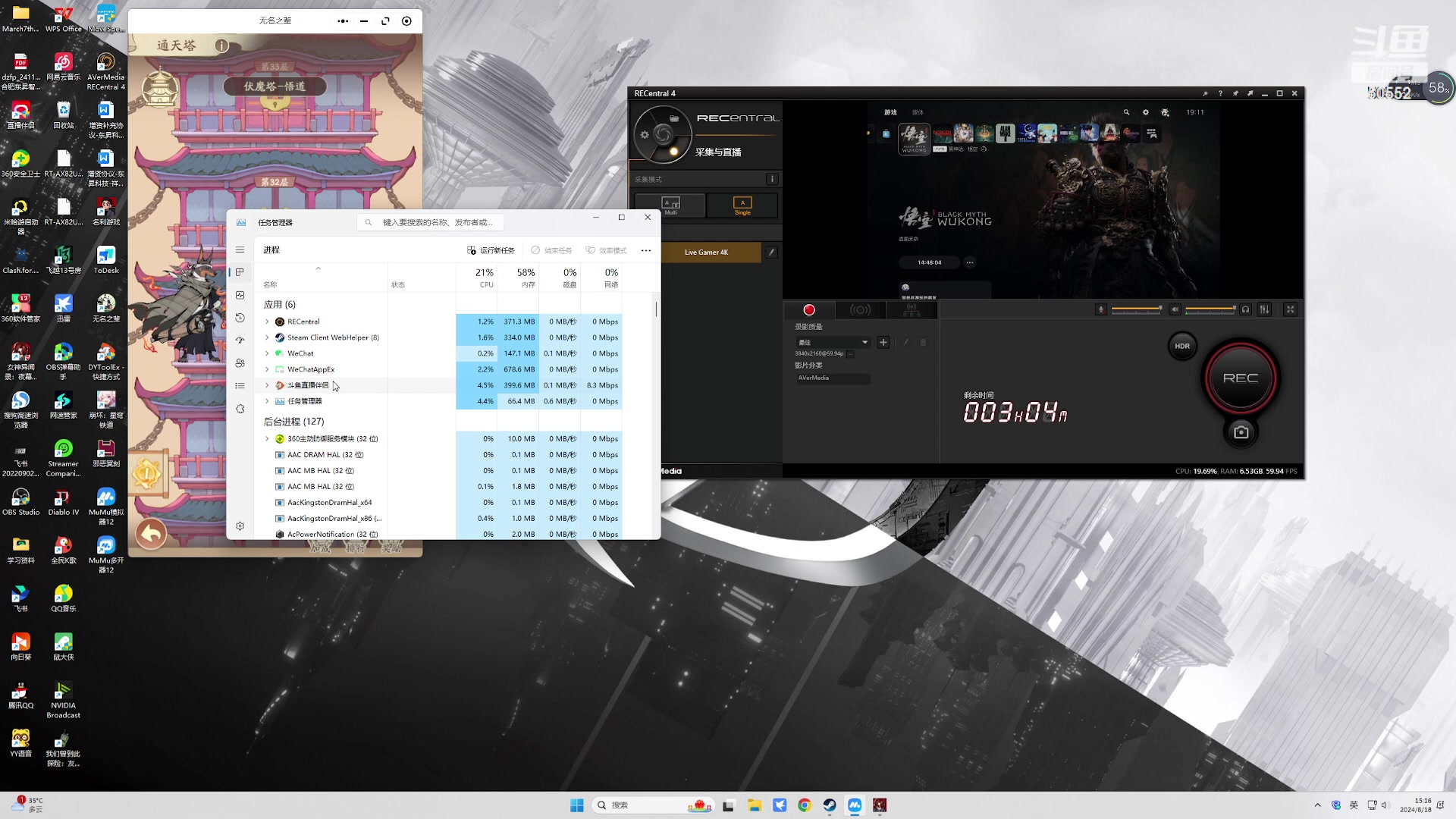Viewport: 1456px width, 819px height.
Task: Open OBS Studio desktop icon
Action: [x=20, y=501]
